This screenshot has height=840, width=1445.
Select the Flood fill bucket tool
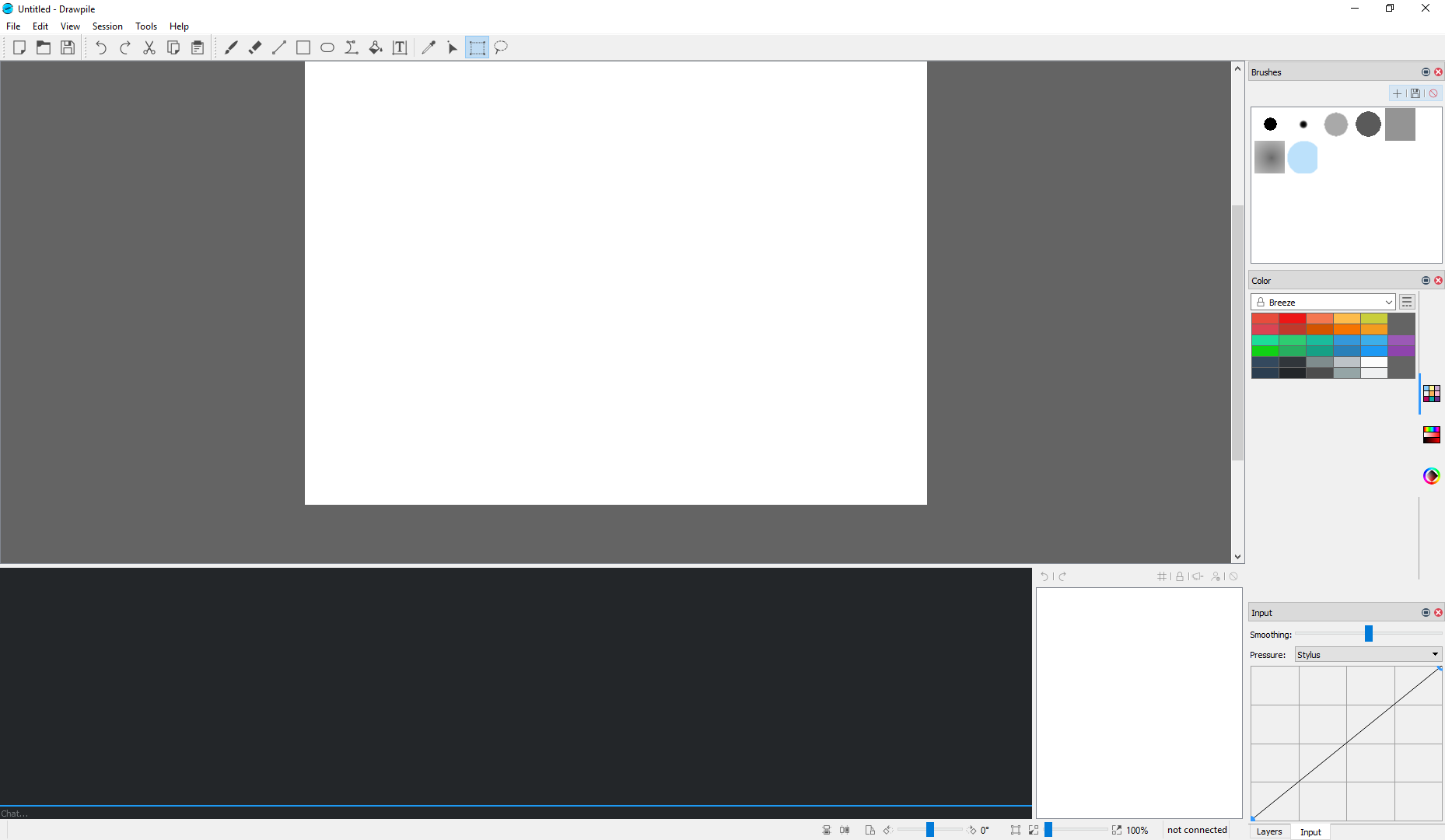pos(376,47)
